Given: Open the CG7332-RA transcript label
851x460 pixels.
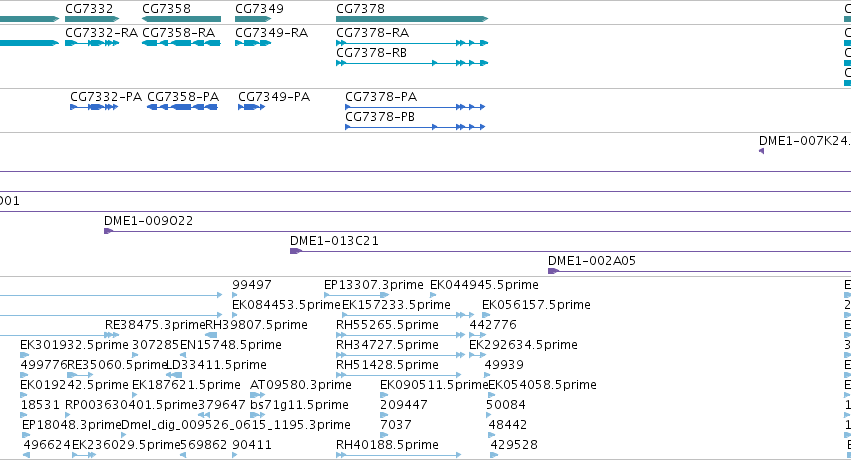Looking at the screenshot, I should click(101, 33).
